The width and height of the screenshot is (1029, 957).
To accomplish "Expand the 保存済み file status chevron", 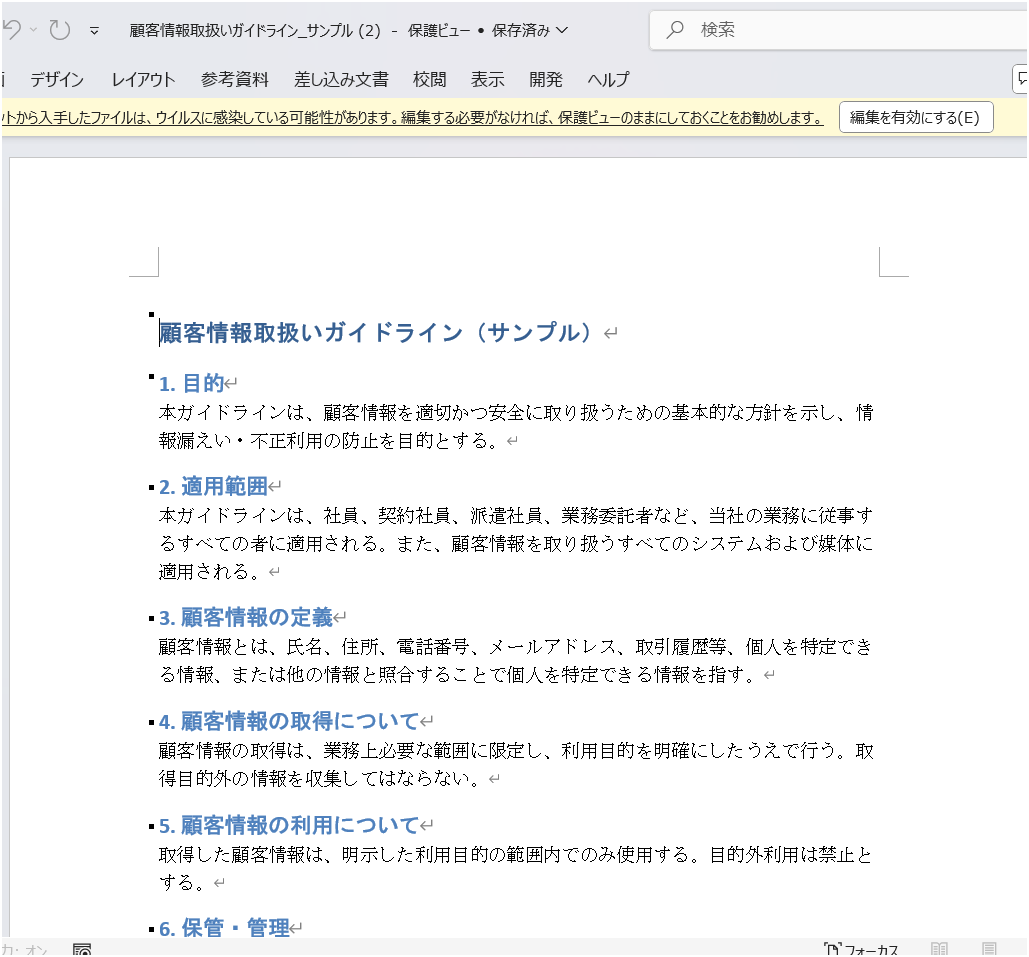I will pos(562,30).
